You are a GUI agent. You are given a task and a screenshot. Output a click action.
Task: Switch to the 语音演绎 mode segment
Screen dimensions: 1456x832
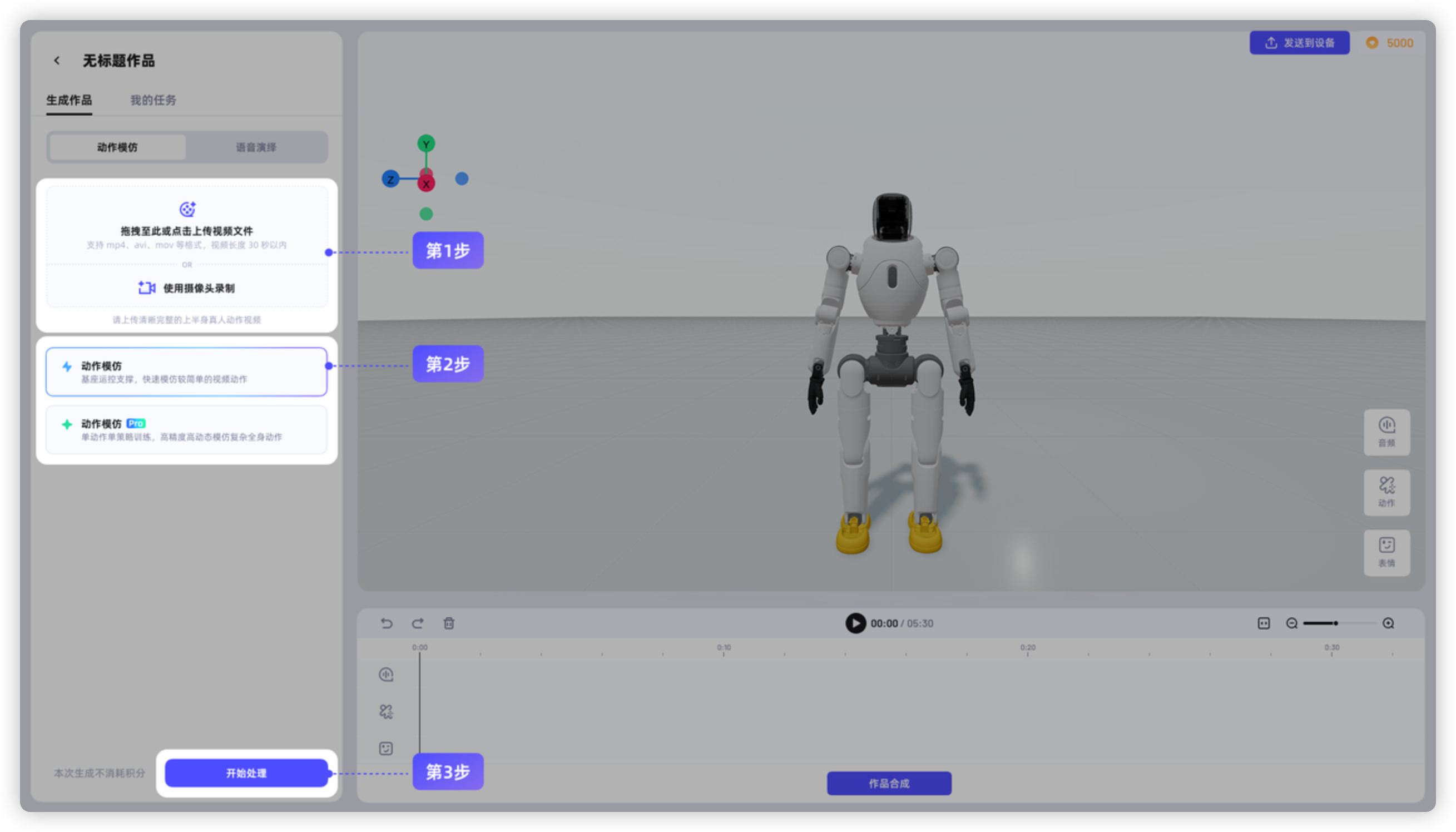256,147
